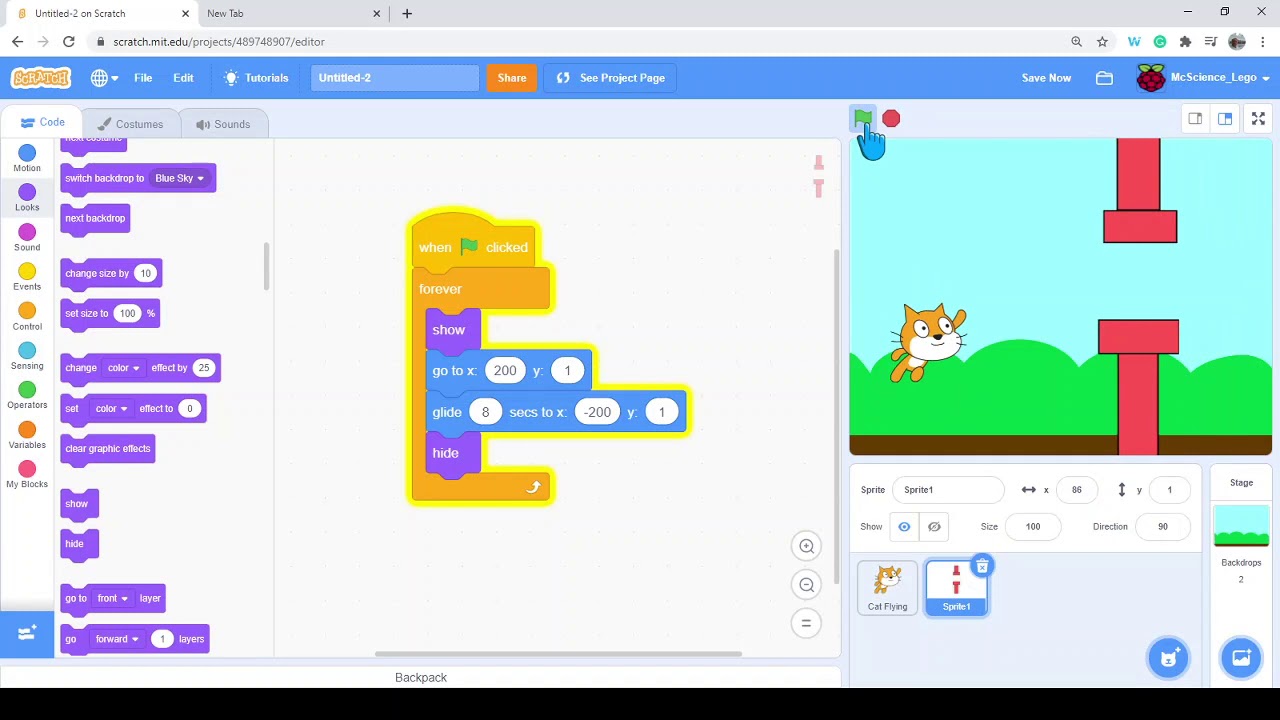Select the Variables block category

coord(27,434)
